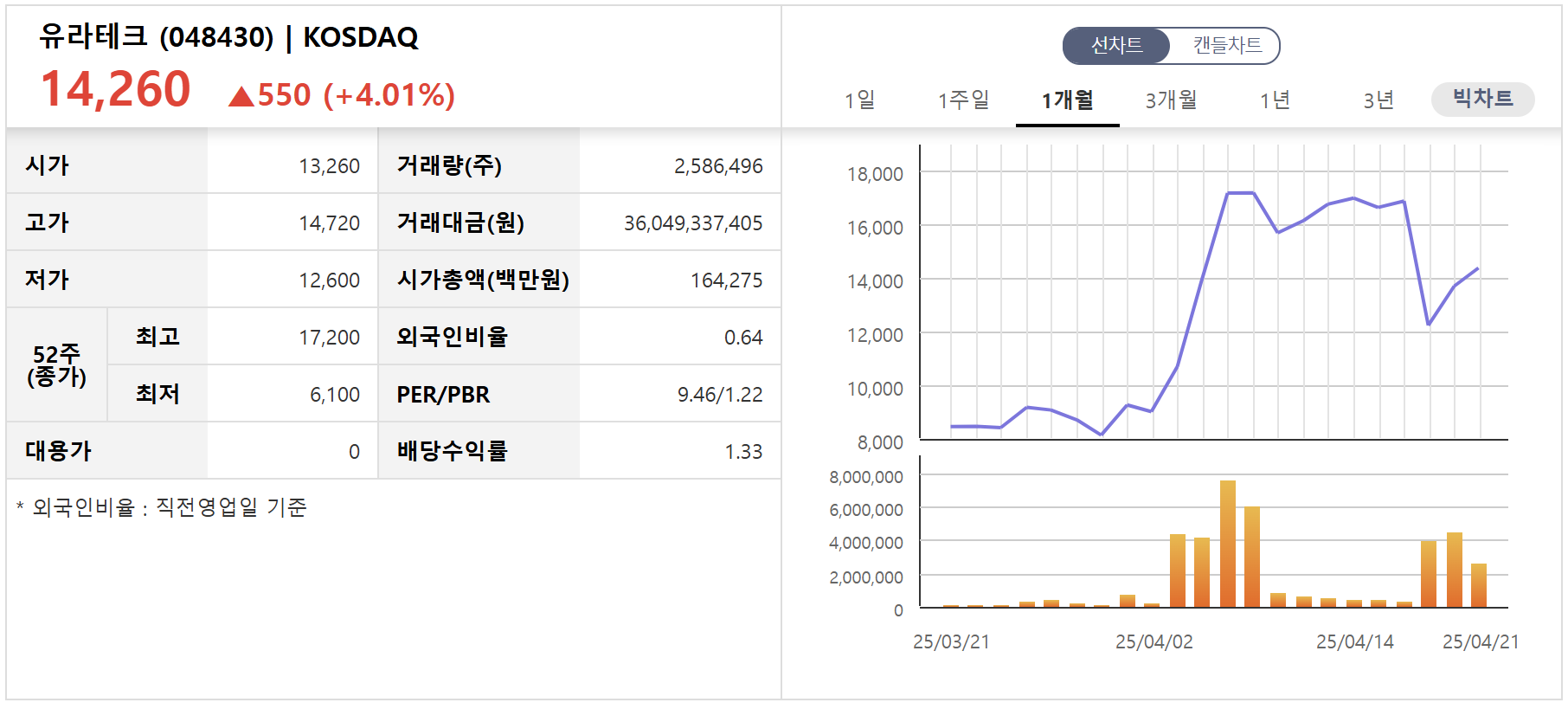Click the 거래량(주) label cell
This screenshot has width=1568, height=709.
point(479,164)
